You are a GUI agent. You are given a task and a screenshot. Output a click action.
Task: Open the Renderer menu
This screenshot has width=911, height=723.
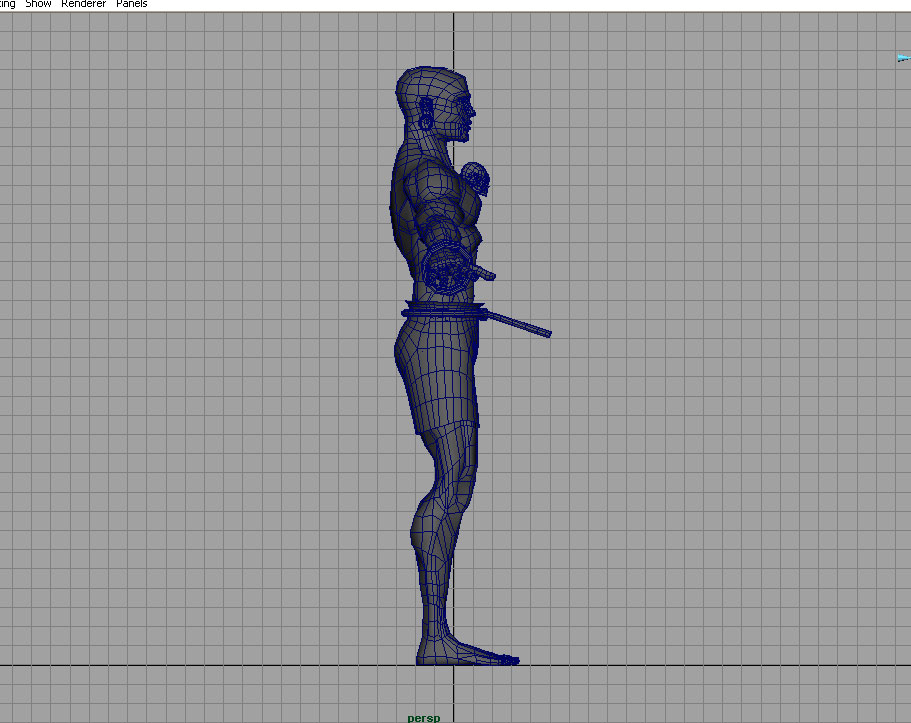[x=84, y=4]
